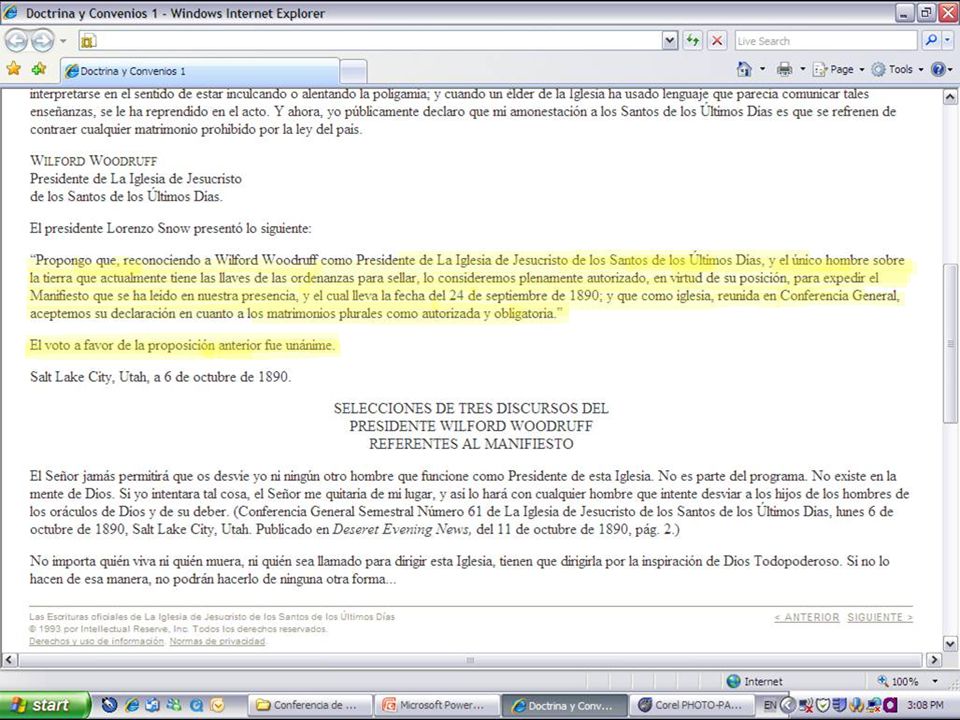Click the italic 'Deseret Evening News' text
This screenshot has height=720, width=960.
[402, 529]
